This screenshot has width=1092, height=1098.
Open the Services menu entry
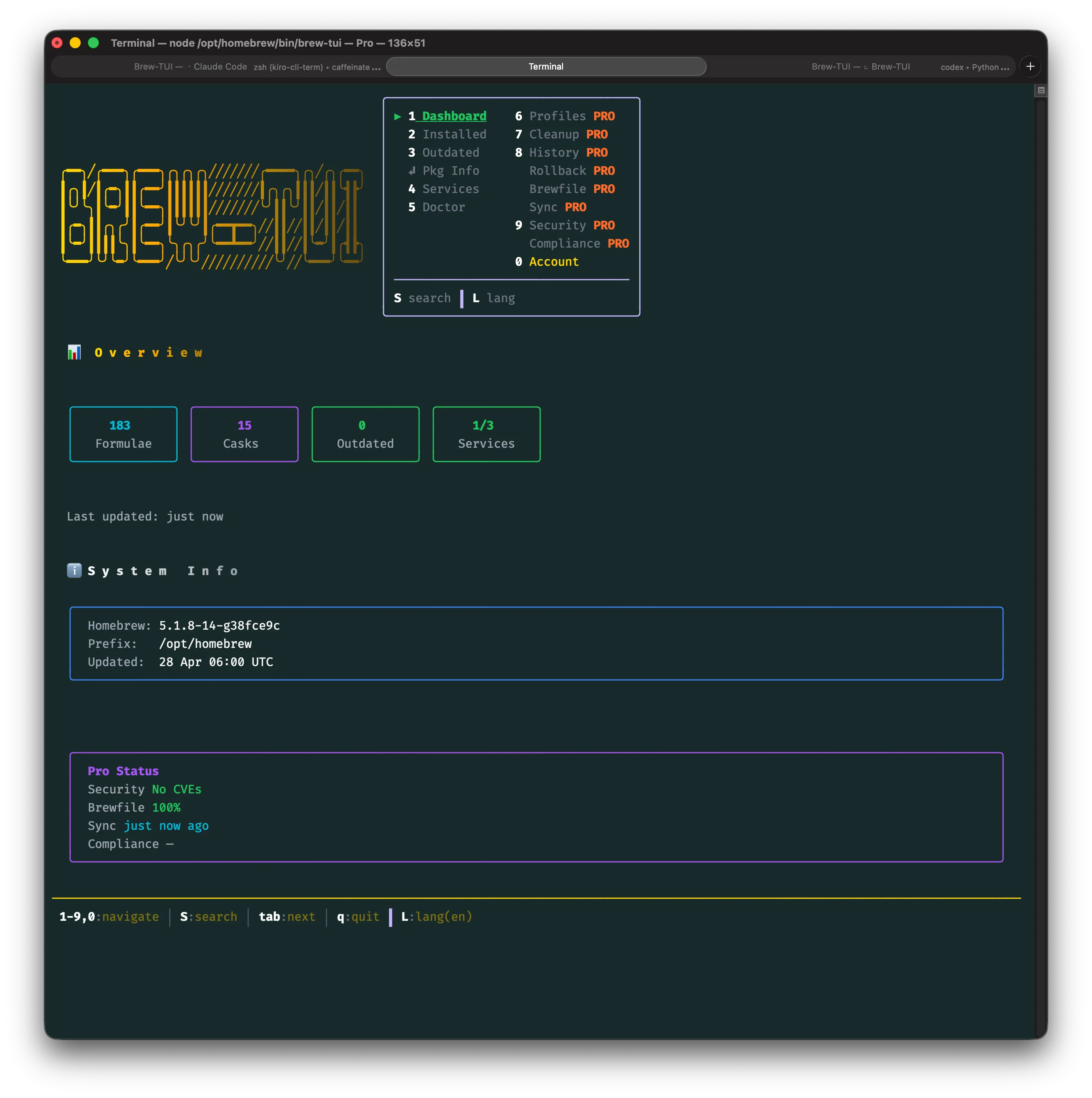coord(444,189)
